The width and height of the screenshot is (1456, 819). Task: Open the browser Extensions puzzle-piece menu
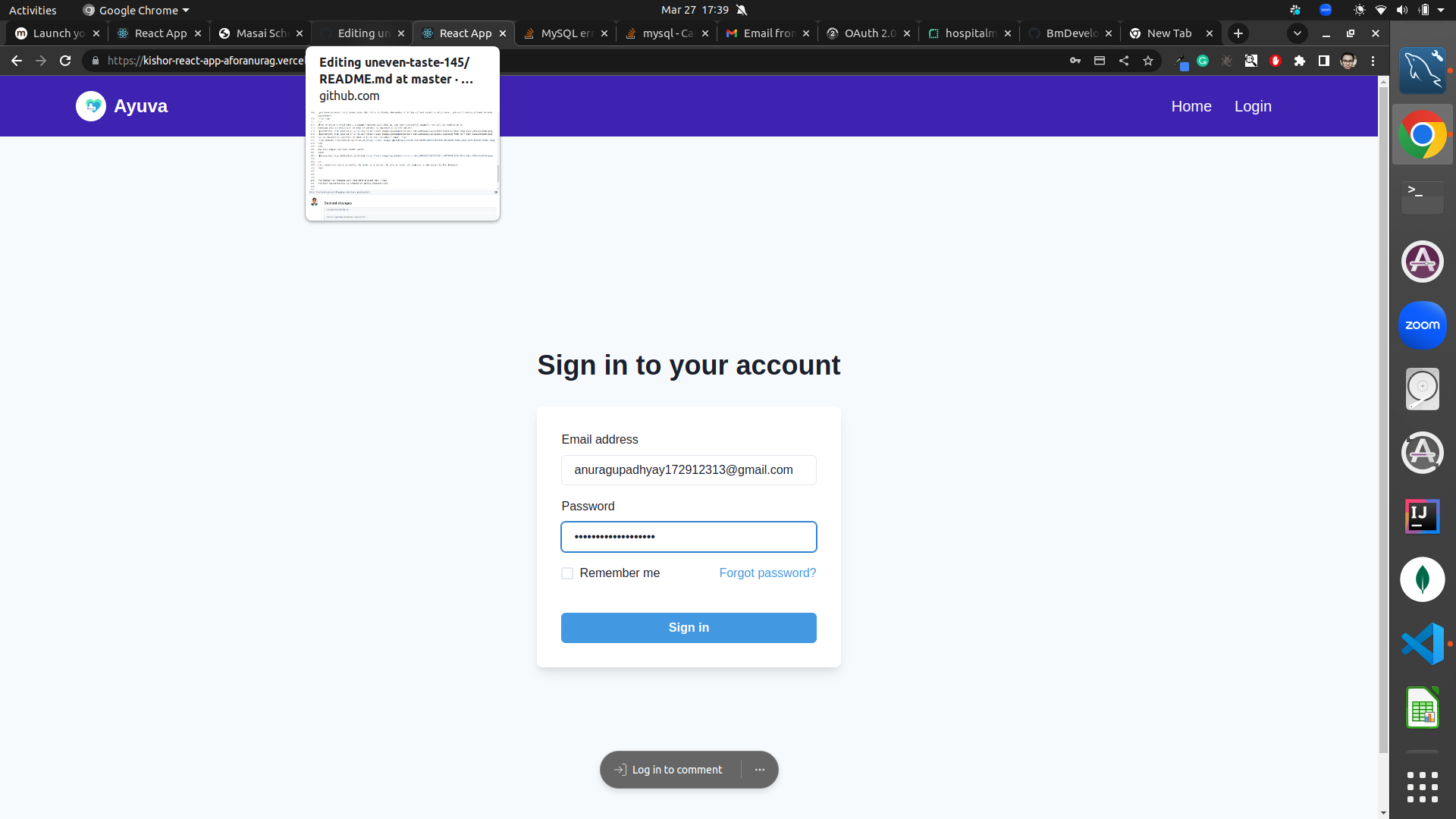click(1300, 61)
